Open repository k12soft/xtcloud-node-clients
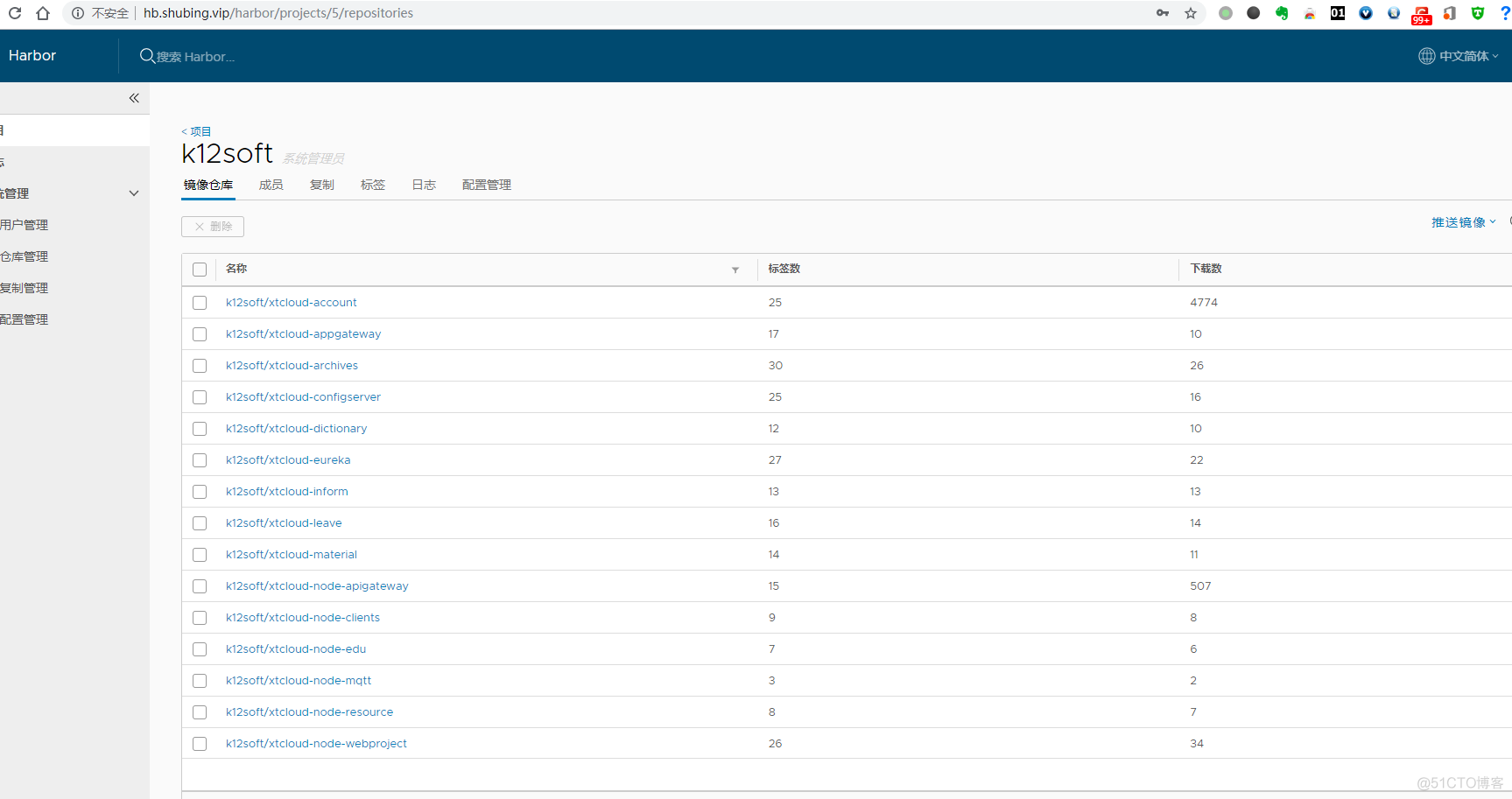The width and height of the screenshot is (1512, 799). 303,618
